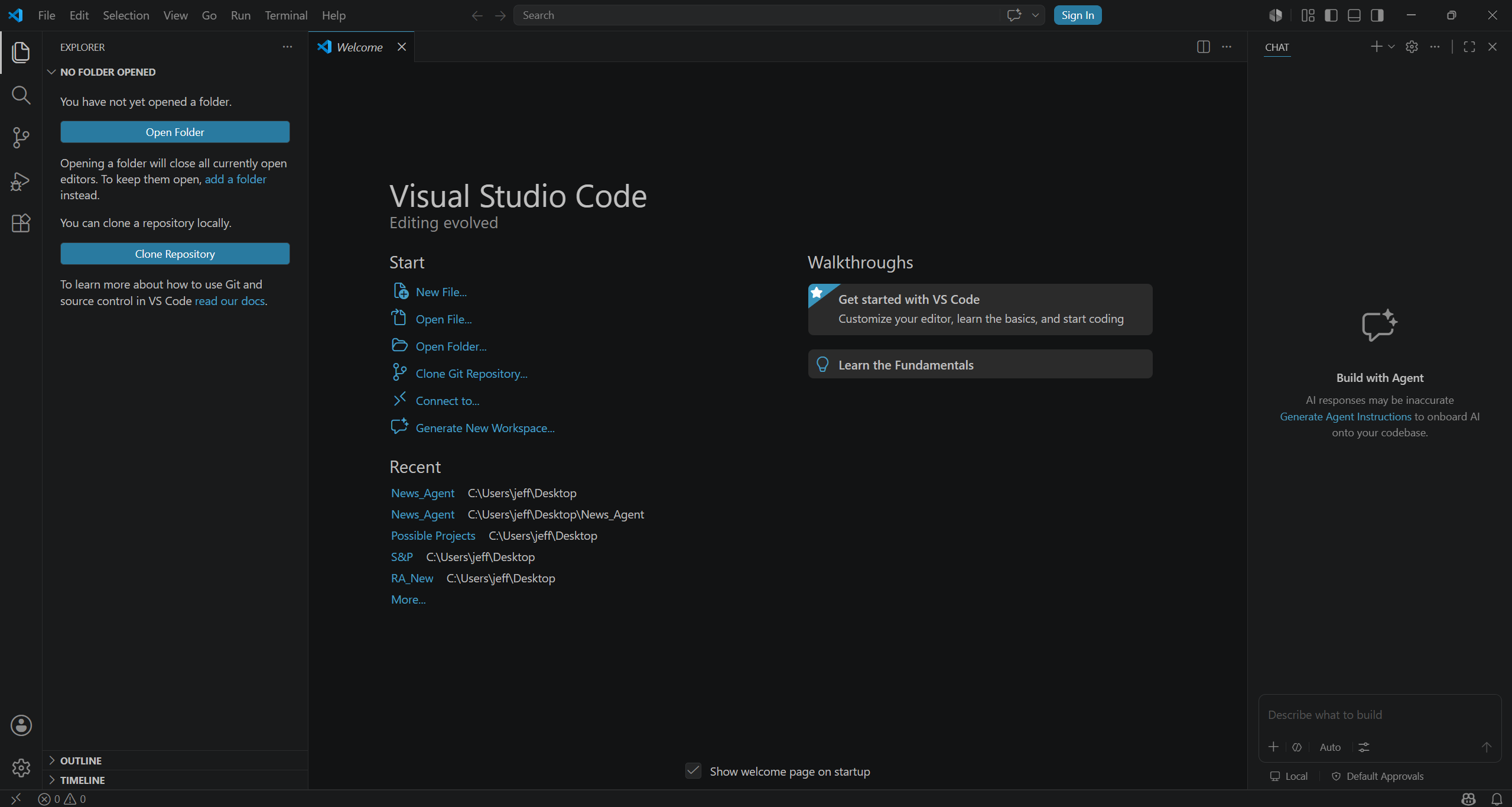
Task: Open Generate Agent Instructions link
Action: coord(1345,416)
